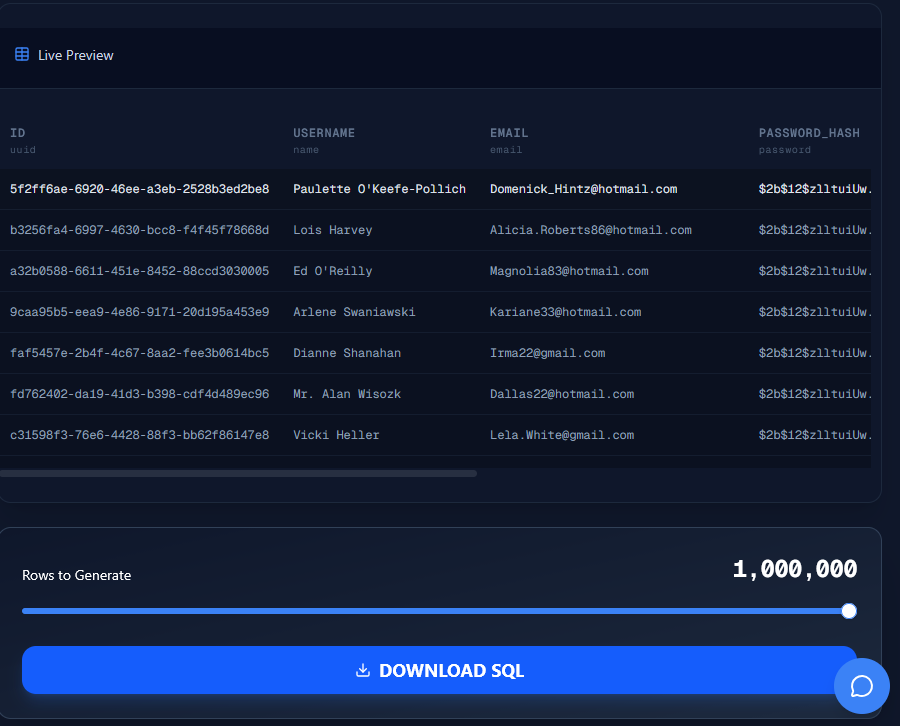This screenshot has height=726, width=900.
Task: Select the row for Paulette O'Keefe-Pollich
Action: pos(378,188)
